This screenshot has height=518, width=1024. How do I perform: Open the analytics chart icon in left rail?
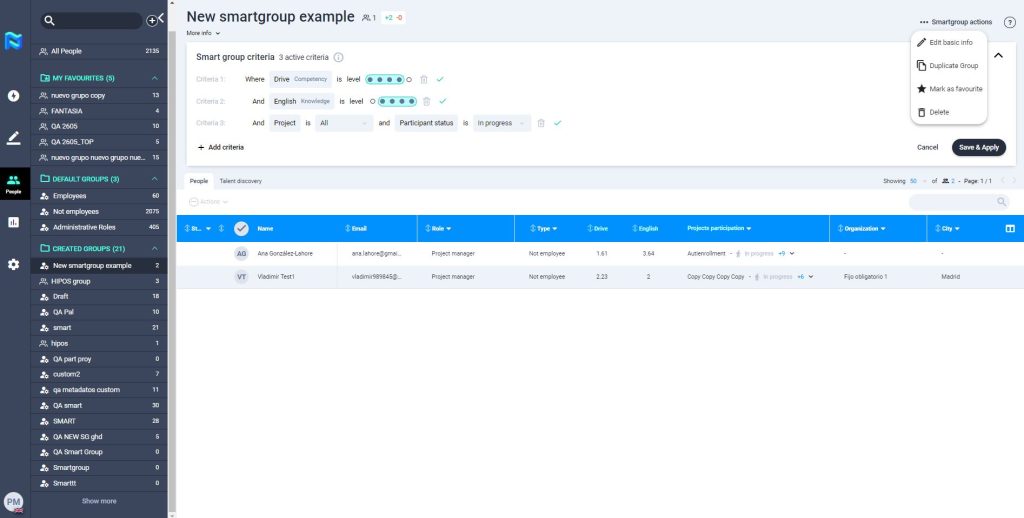point(13,222)
